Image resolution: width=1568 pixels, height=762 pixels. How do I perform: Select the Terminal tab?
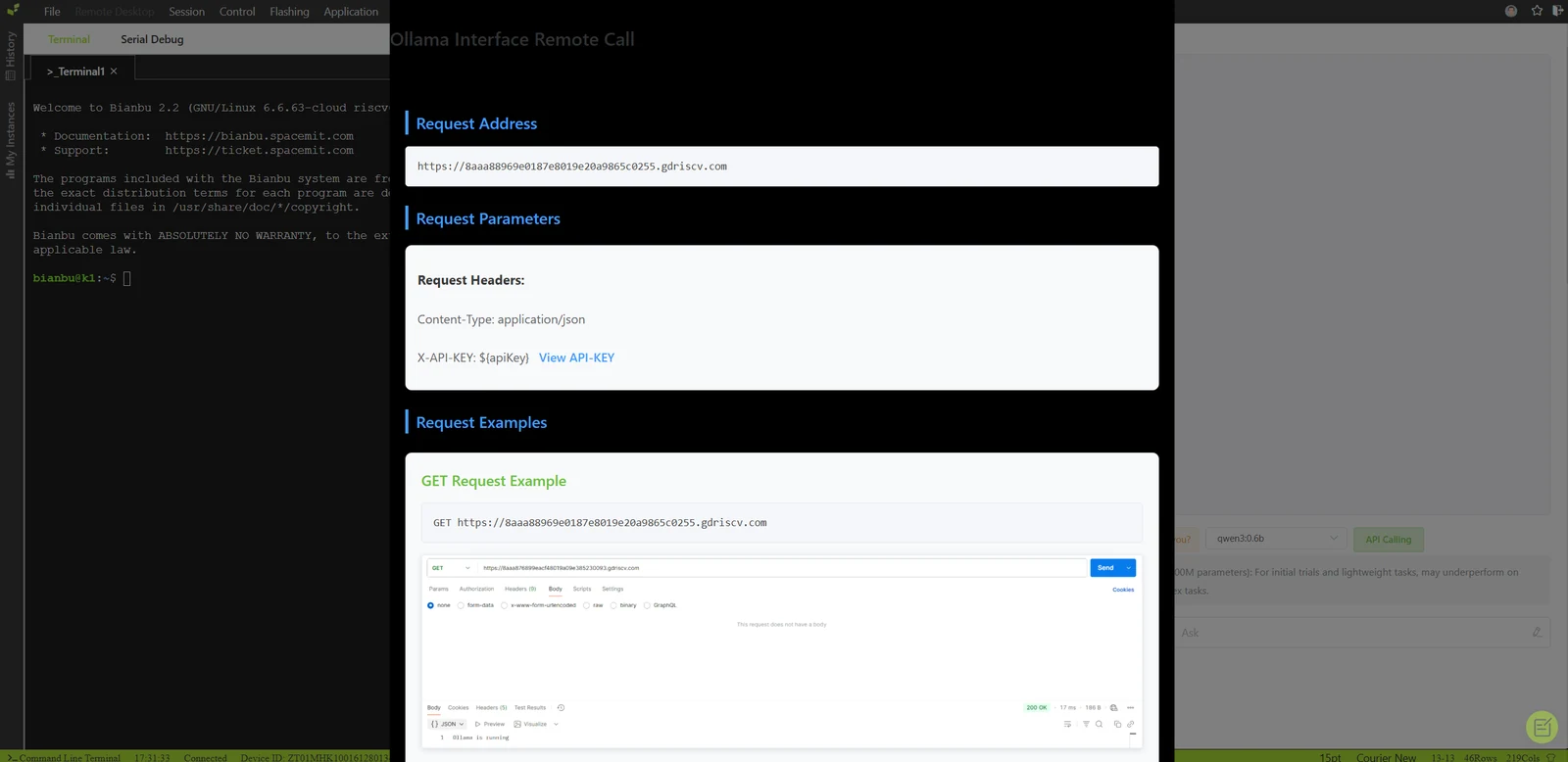[x=69, y=39]
